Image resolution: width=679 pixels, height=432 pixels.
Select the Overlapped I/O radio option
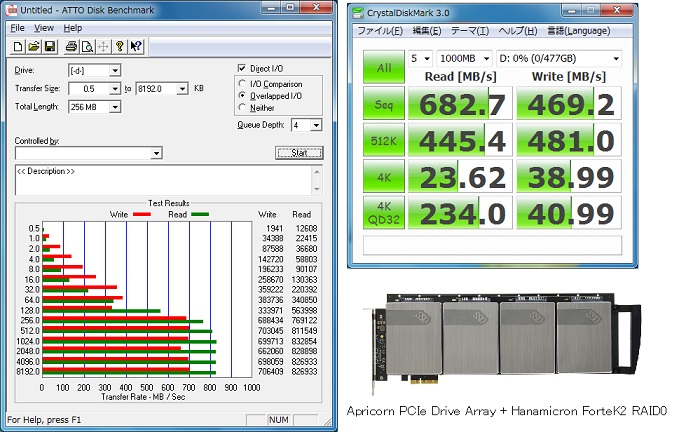click(242, 95)
